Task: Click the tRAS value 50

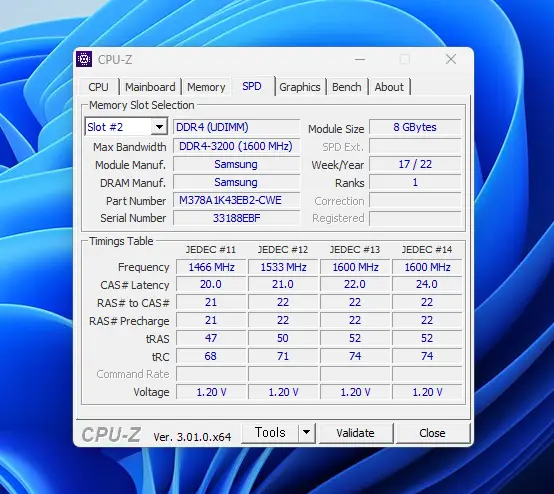Action: tap(283, 339)
